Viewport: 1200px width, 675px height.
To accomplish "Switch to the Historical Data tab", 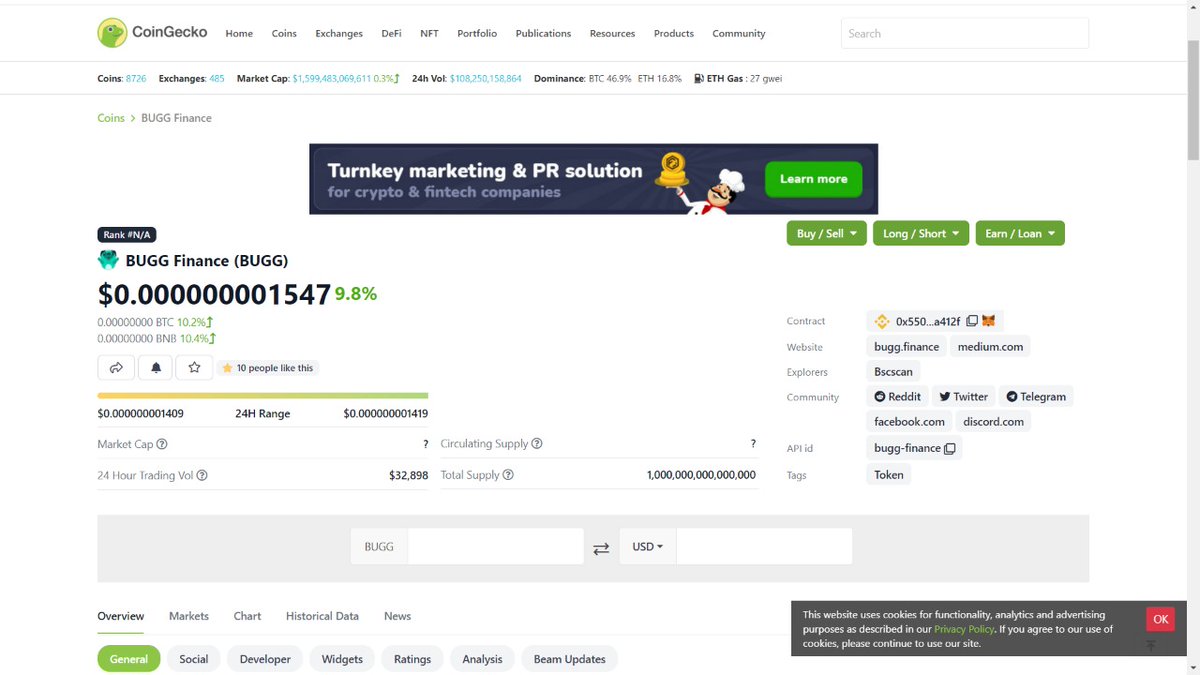I will pos(322,616).
